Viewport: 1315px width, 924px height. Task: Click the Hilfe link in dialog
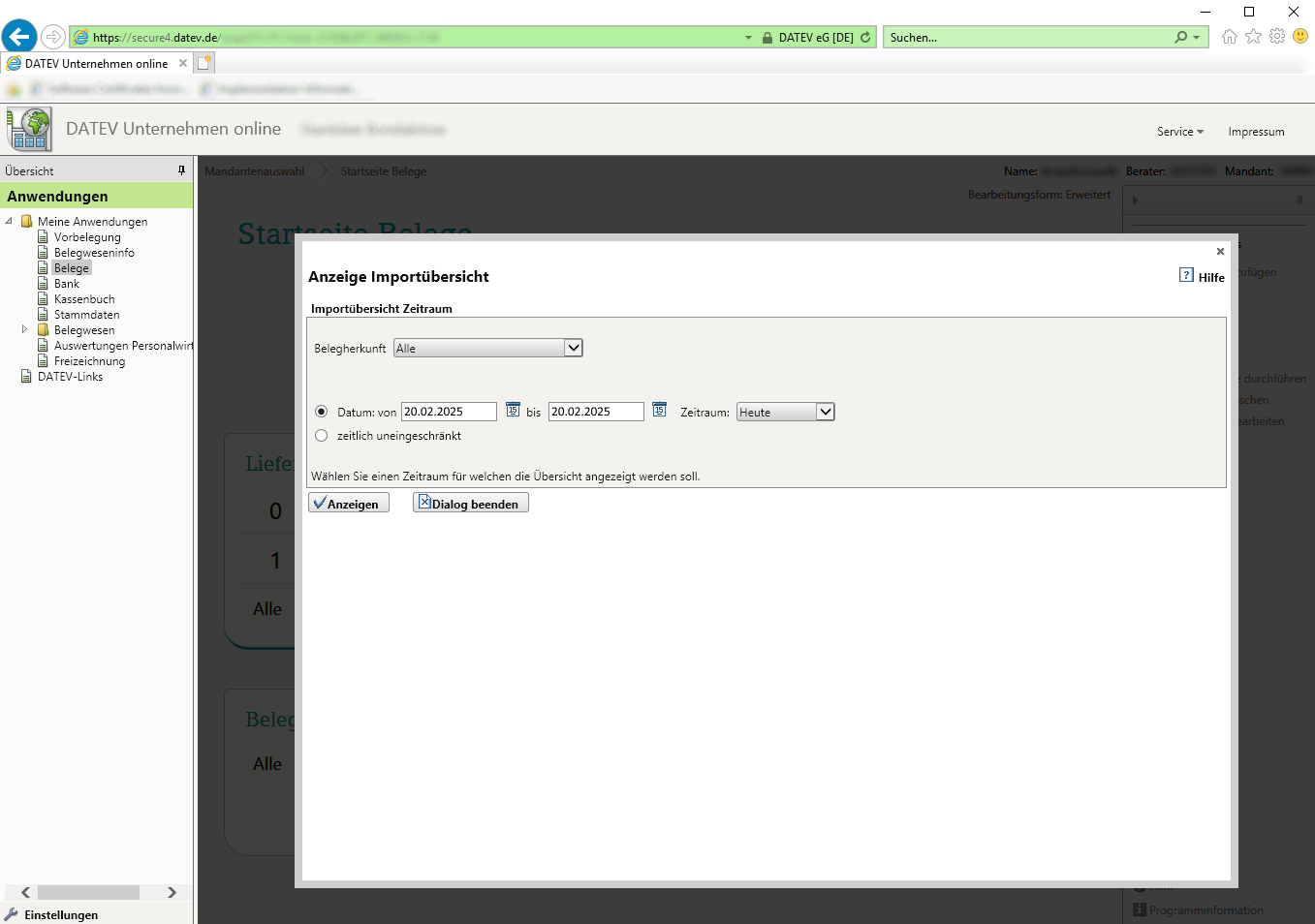[1211, 277]
